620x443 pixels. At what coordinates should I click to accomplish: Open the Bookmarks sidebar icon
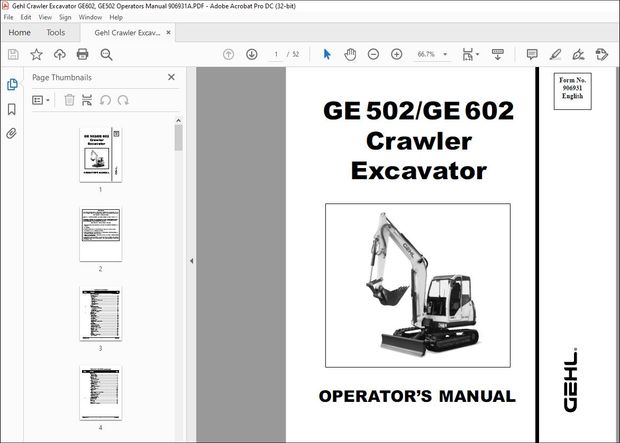12,109
